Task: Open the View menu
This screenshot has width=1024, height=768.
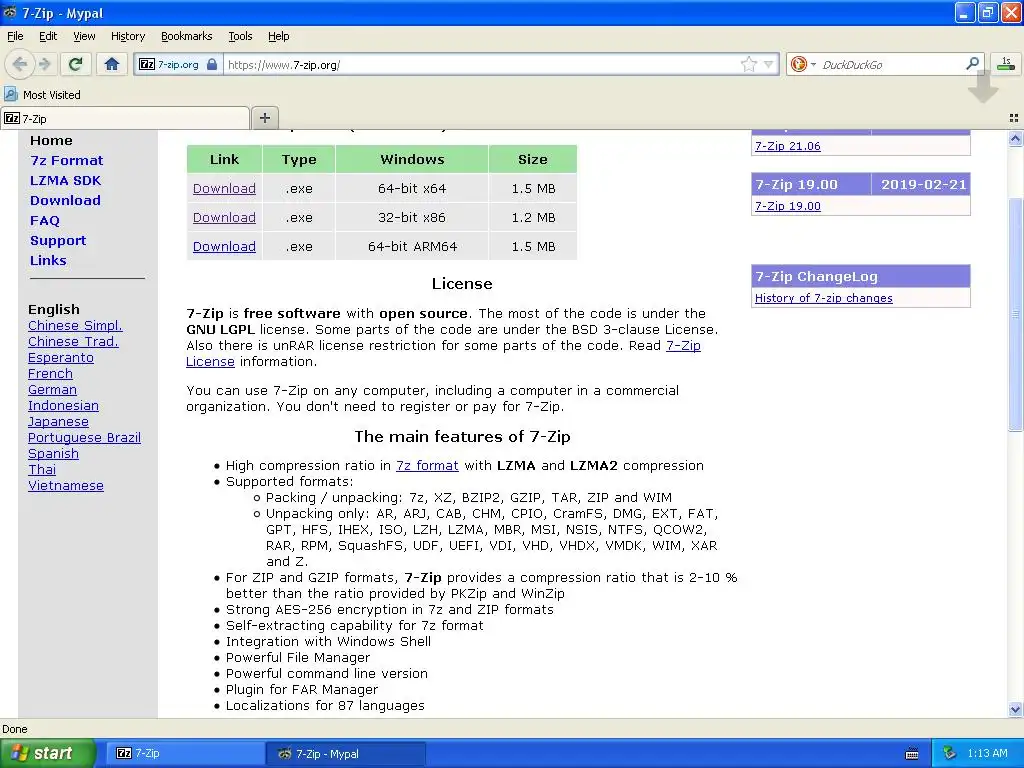Action: point(84,36)
